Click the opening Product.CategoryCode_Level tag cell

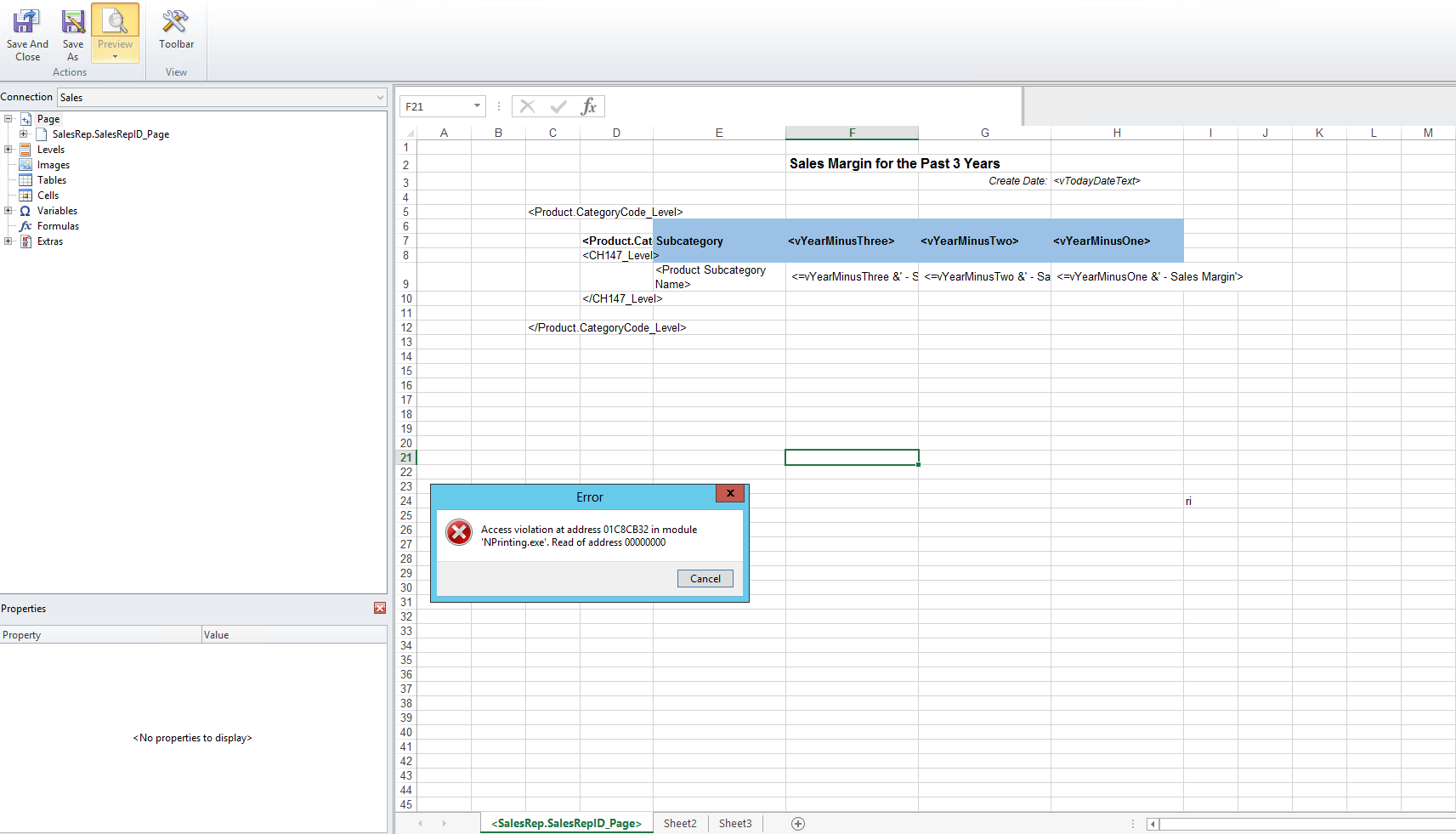[605, 212]
